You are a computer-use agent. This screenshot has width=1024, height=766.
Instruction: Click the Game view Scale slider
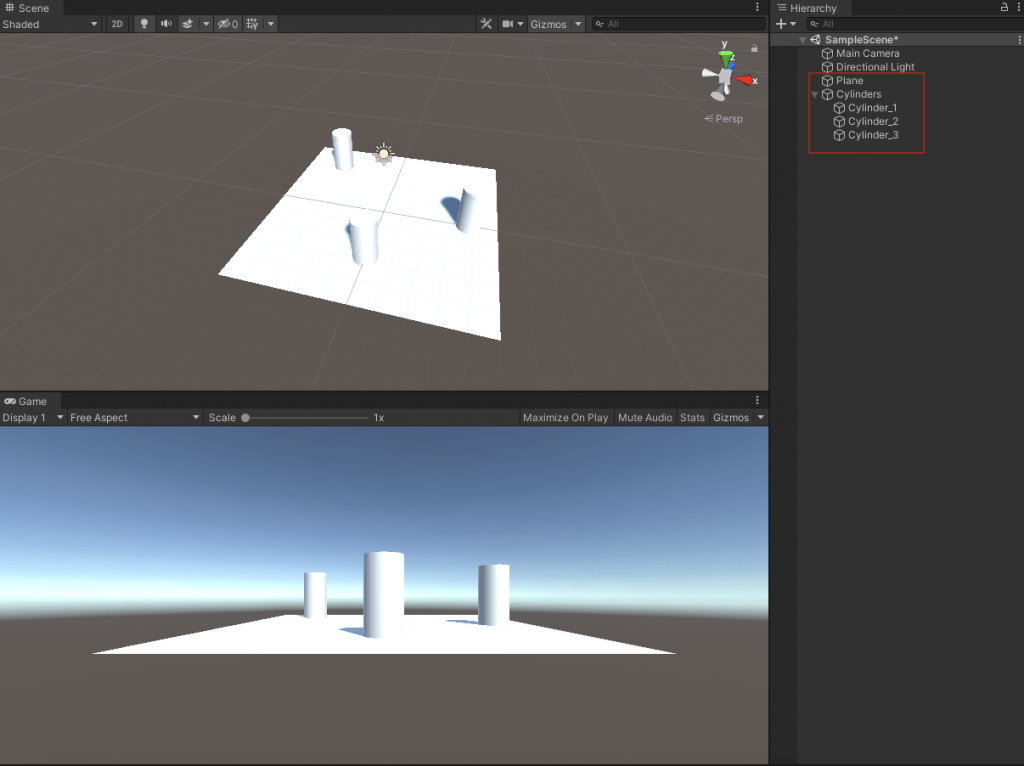tap(307, 417)
